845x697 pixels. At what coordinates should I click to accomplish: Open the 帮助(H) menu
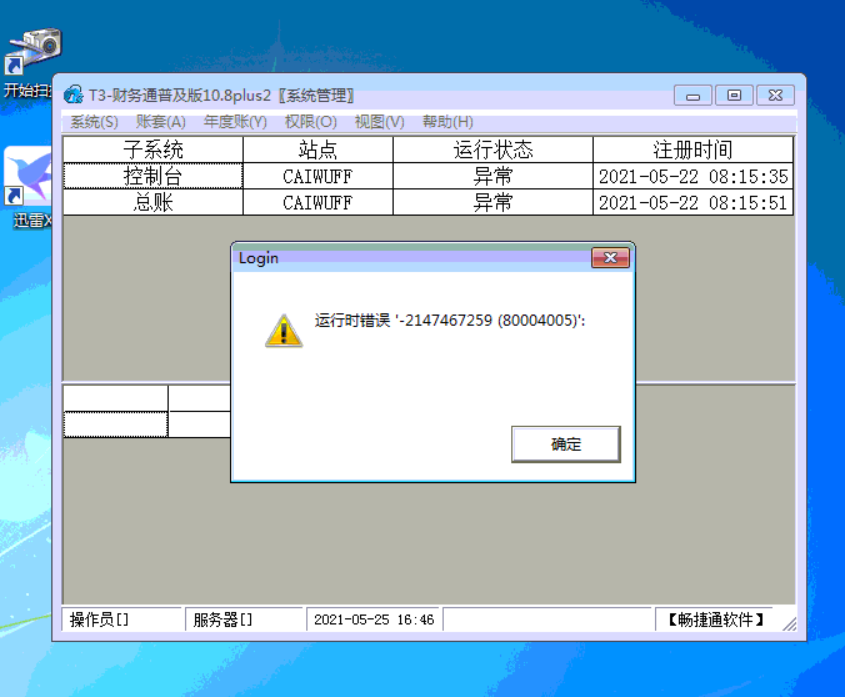pyautogui.click(x=447, y=122)
